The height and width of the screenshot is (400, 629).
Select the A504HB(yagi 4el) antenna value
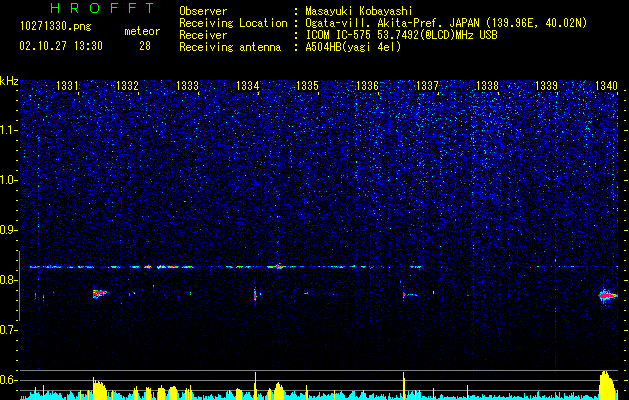(x=353, y=47)
